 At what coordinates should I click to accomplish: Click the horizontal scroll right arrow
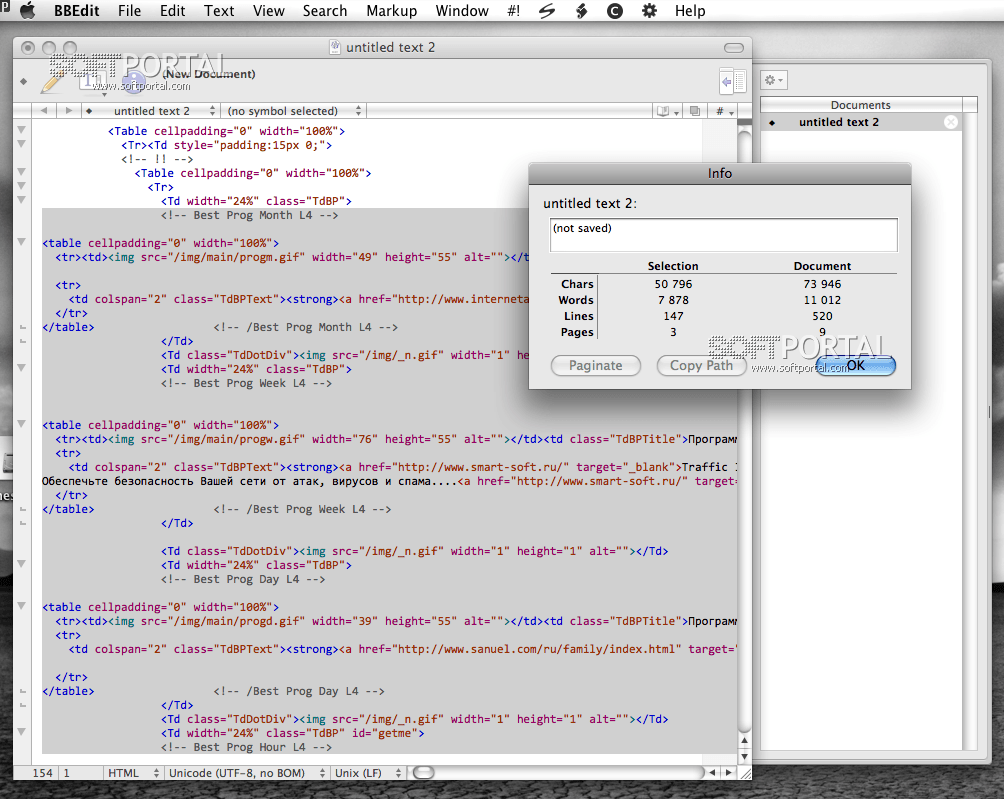(x=728, y=773)
